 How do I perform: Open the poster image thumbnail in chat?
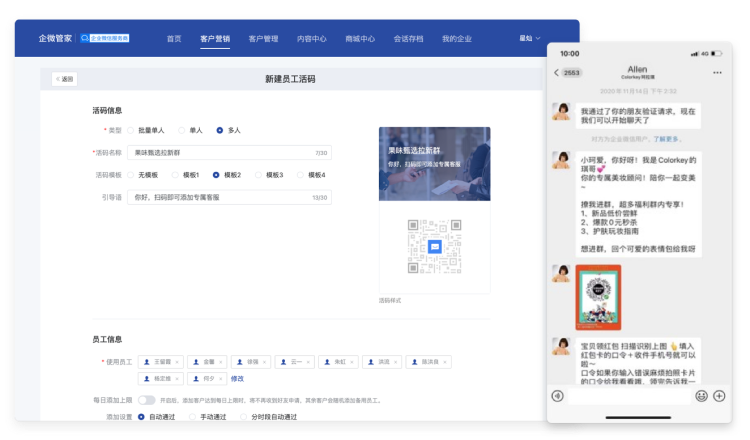click(x=598, y=297)
